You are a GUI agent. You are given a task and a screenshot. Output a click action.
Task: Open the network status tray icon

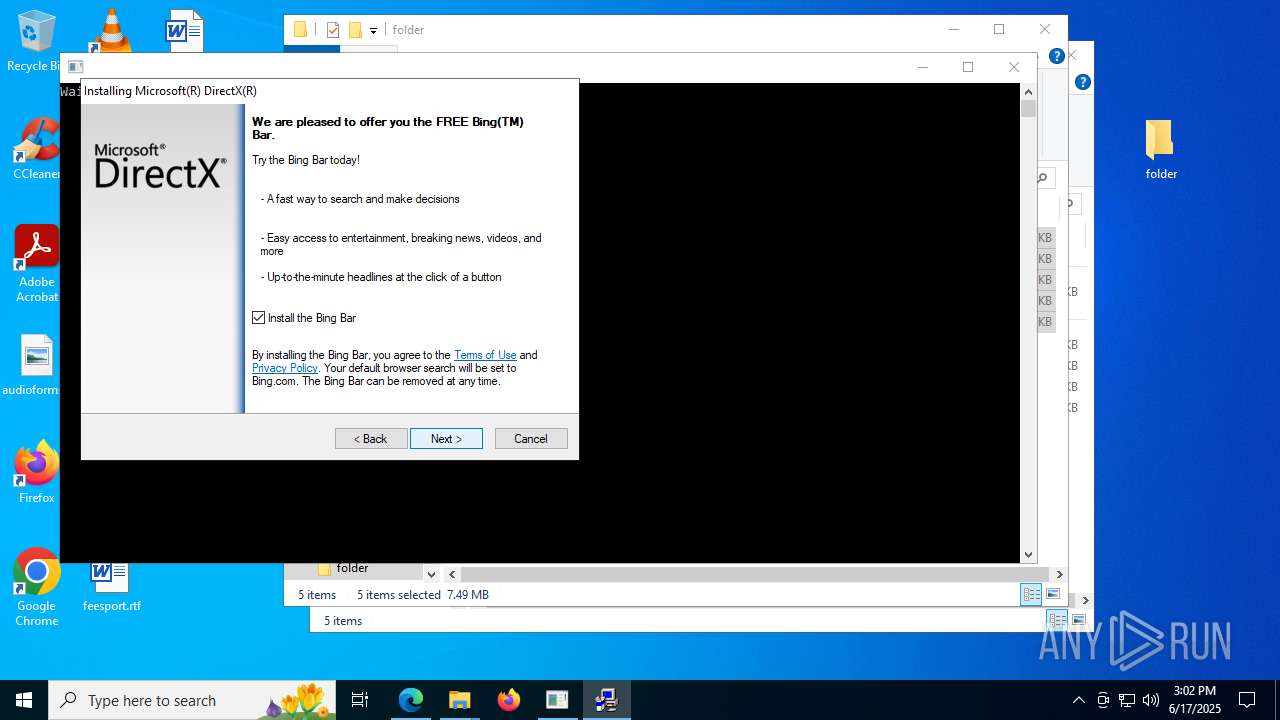[1127, 700]
